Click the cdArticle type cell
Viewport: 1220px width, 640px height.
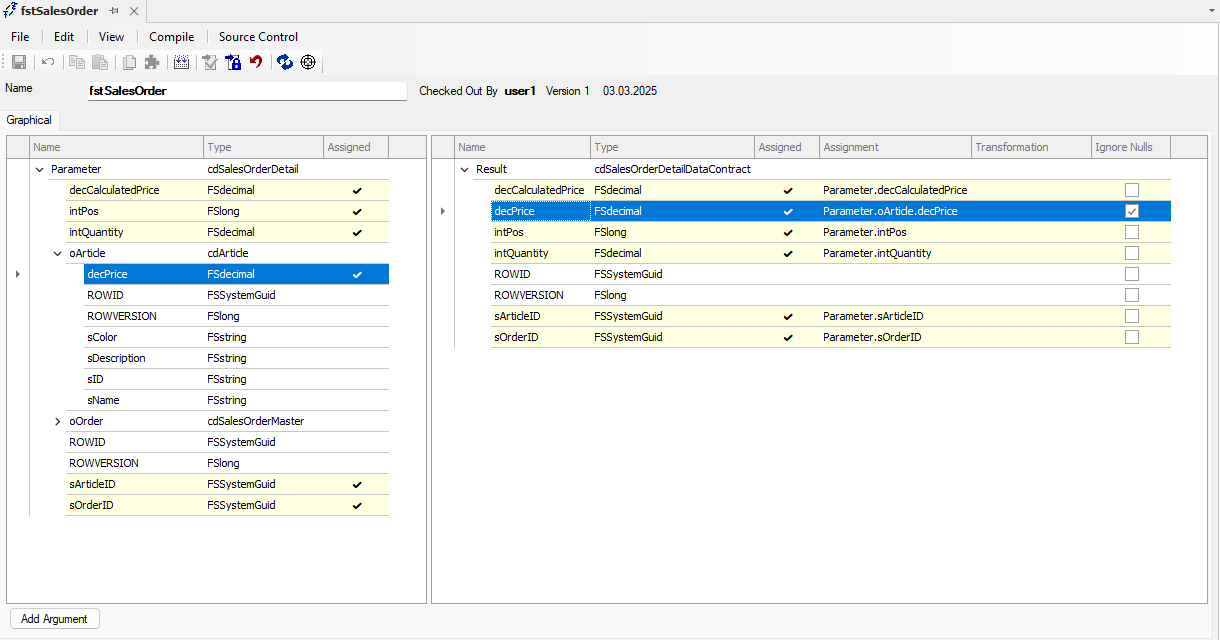point(264,253)
